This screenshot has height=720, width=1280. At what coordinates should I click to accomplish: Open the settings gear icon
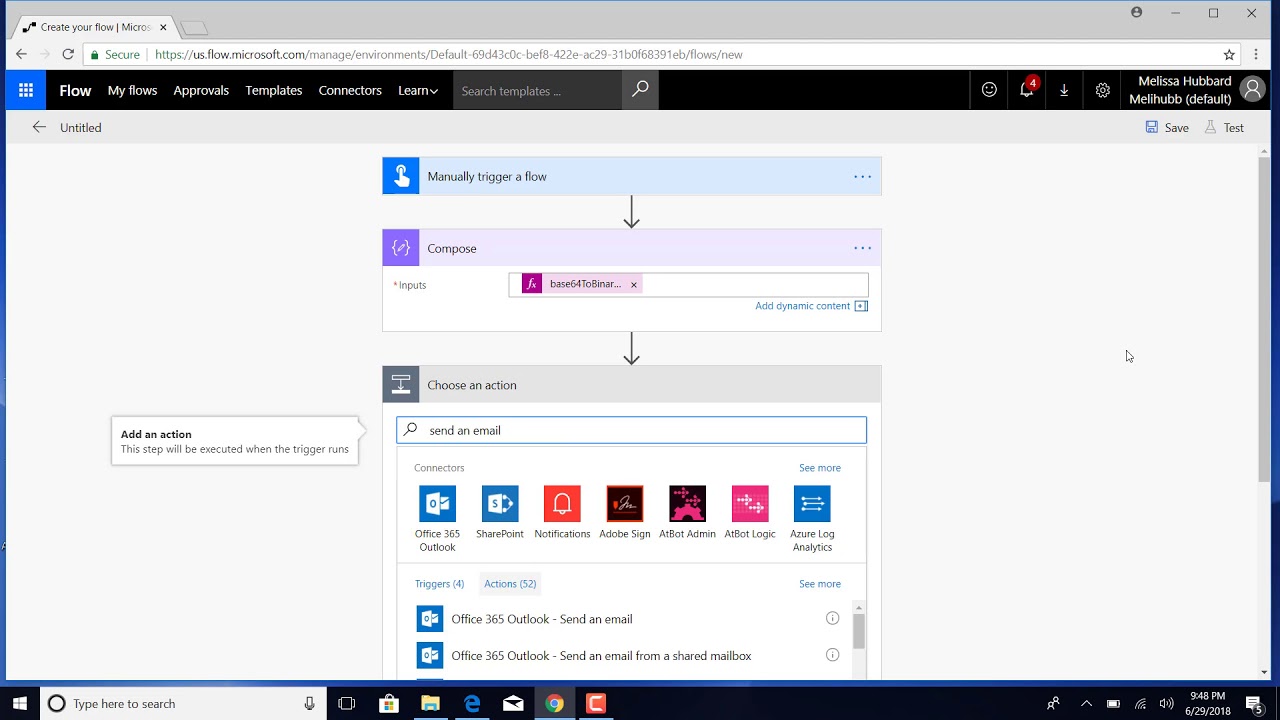pos(1102,90)
